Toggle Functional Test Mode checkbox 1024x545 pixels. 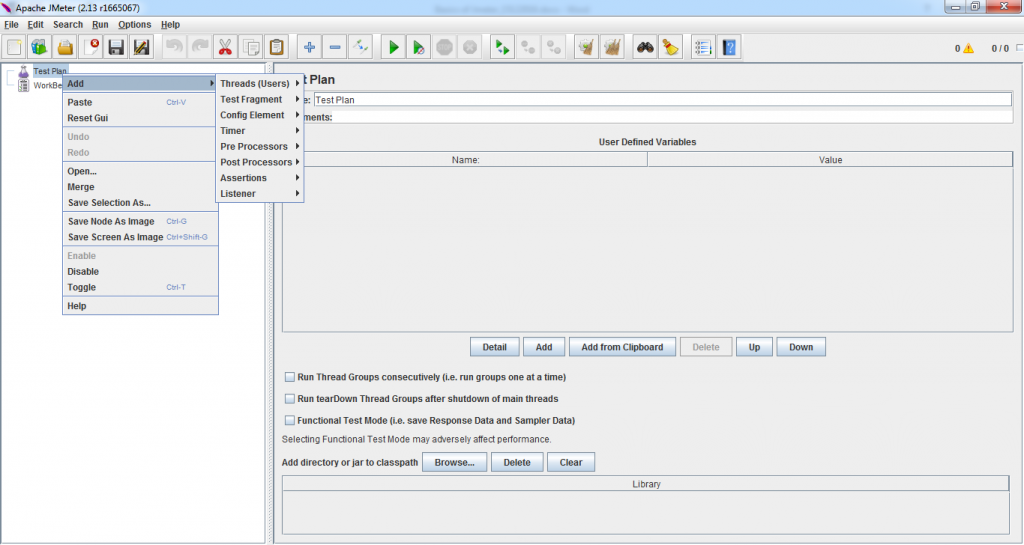[290, 420]
